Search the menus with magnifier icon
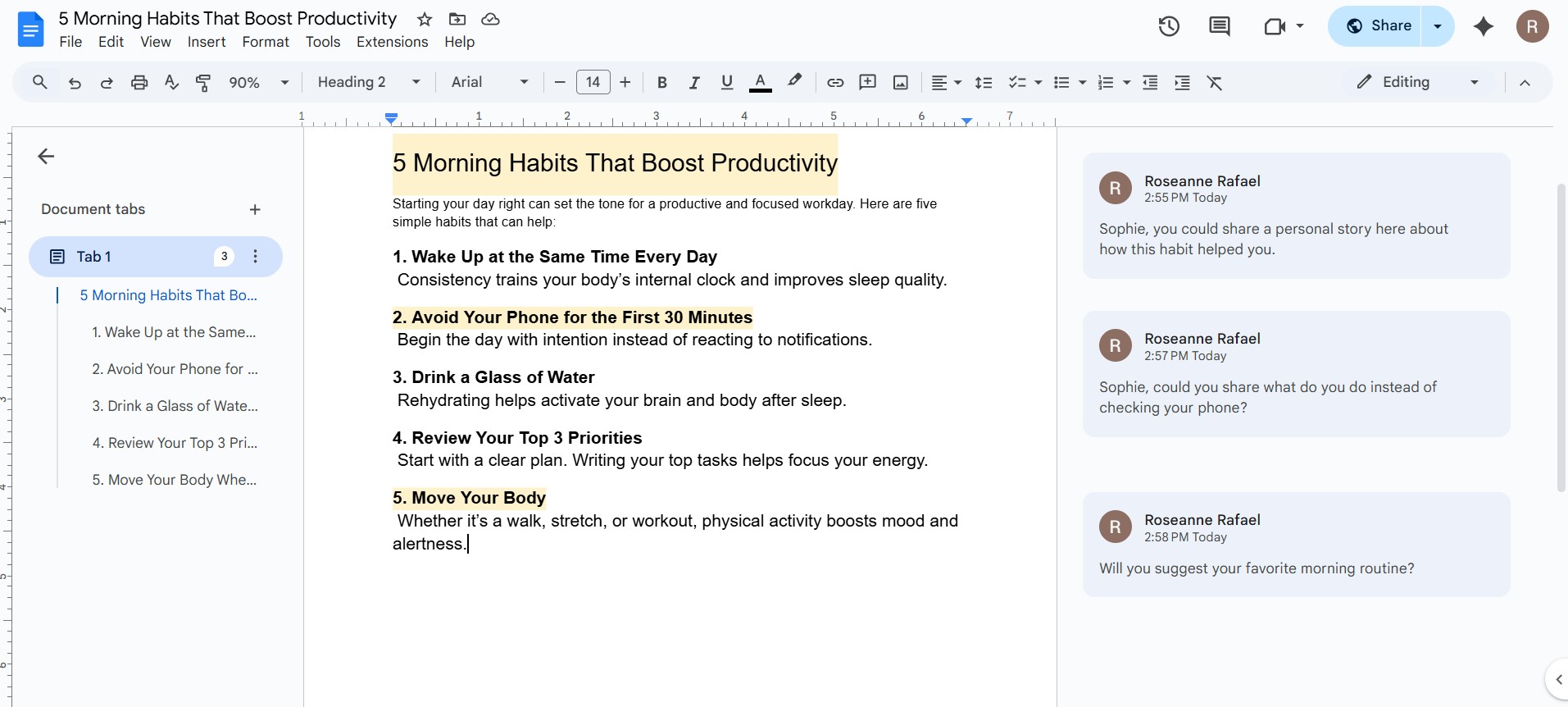1568x707 pixels. pyautogui.click(x=39, y=82)
